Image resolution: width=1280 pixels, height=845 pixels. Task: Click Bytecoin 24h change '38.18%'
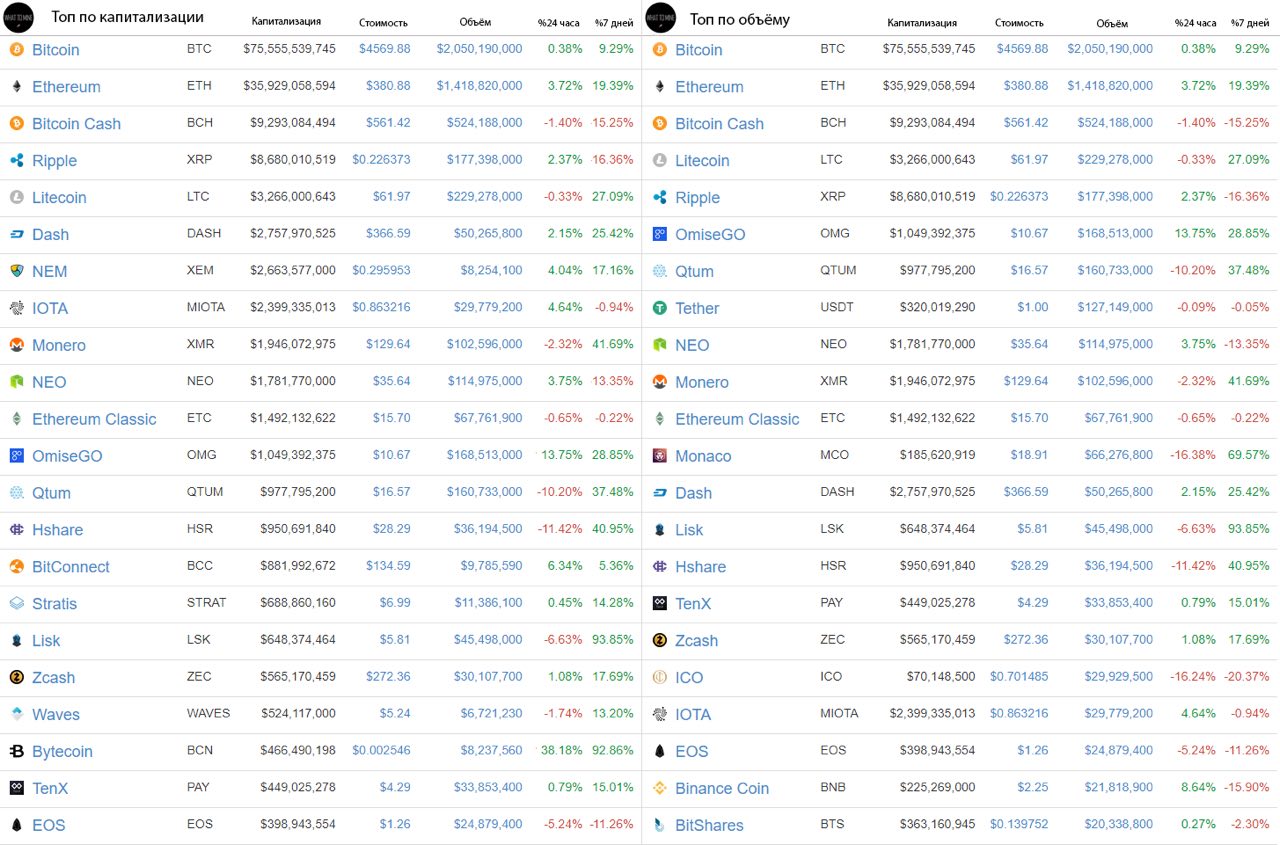[x=562, y=750]
